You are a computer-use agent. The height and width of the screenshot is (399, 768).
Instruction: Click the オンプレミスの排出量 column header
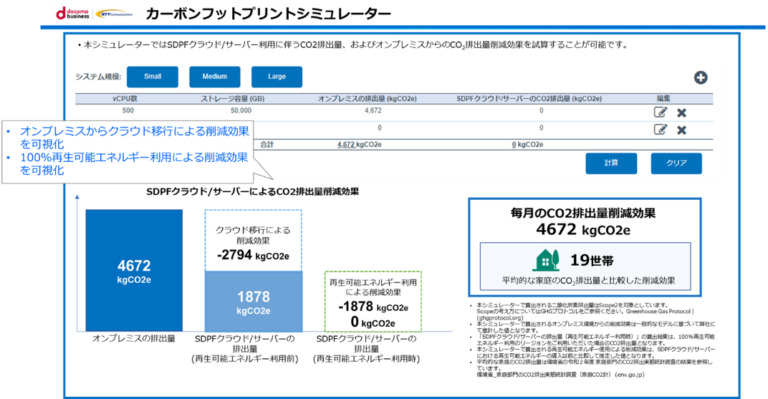367,98
